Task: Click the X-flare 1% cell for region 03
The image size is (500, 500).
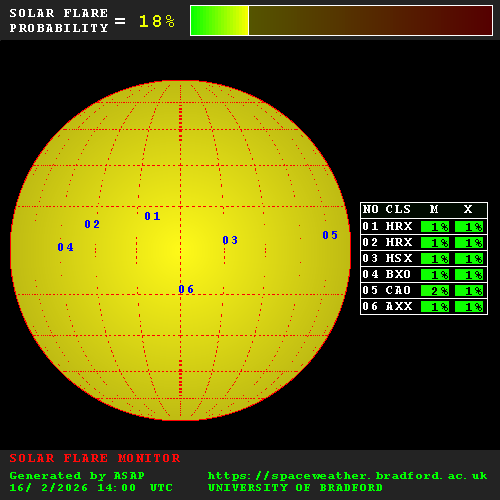Action: [x=469, y=259]
